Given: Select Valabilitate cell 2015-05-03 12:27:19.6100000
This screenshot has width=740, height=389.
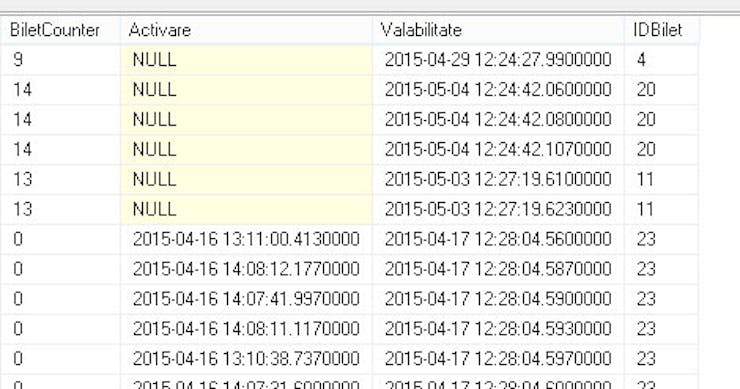Looking at the screenshot, I should (x=498, y=179).
